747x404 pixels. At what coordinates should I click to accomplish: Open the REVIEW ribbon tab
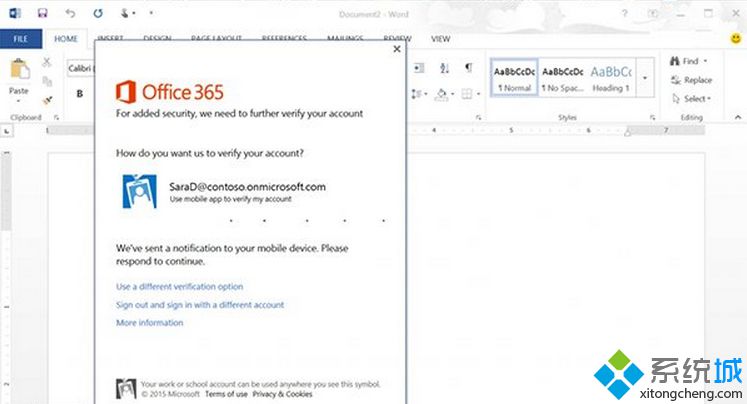pyautogui.click(x=397, y=38)
